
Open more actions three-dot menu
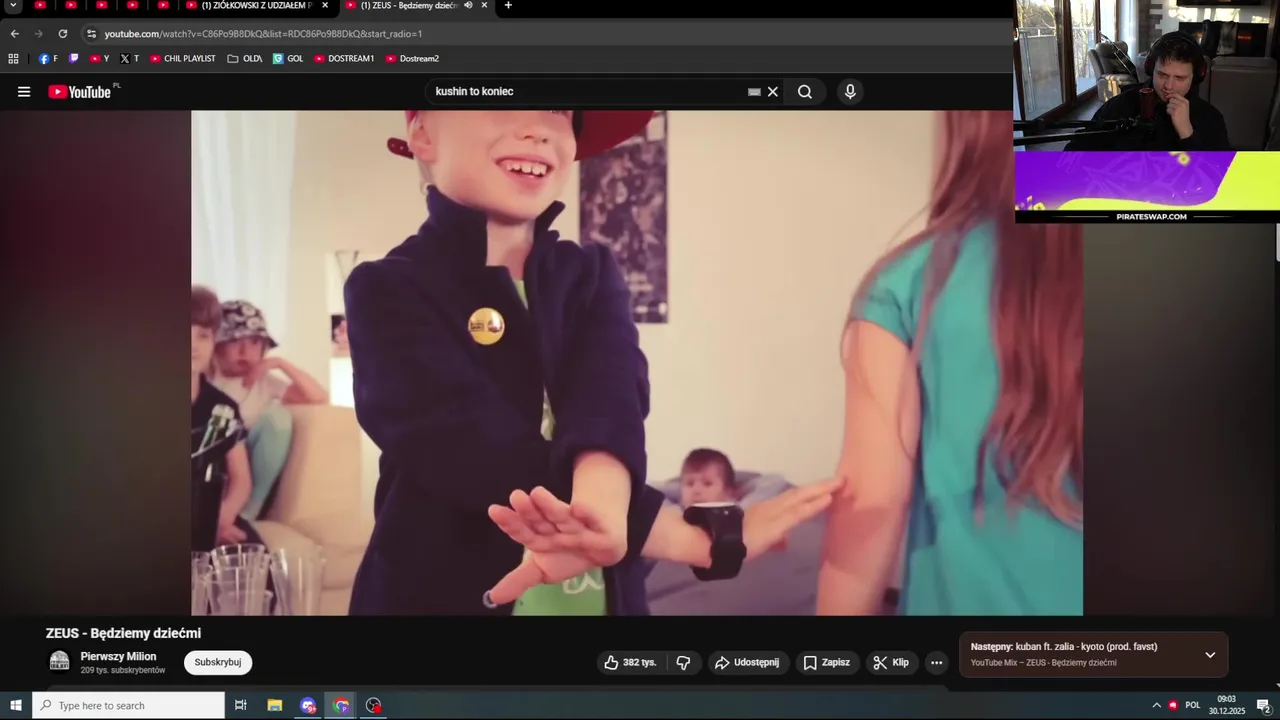coord(936,662)
